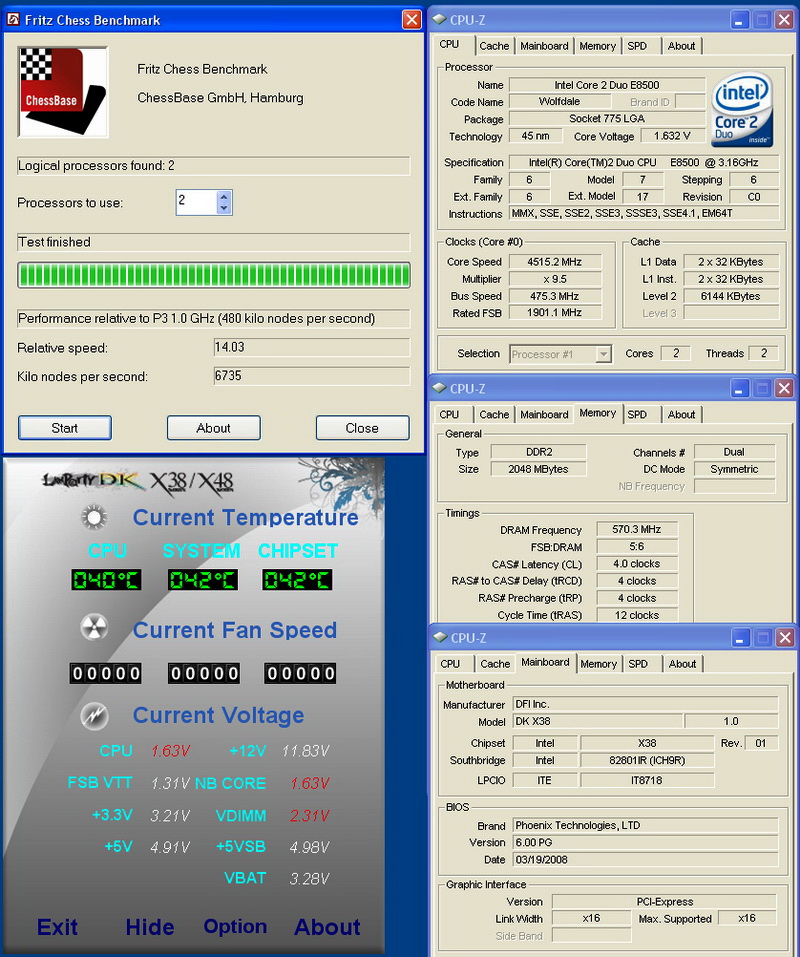Click the Core Speed value 4515.2 MHz
Image resolution: width=800 pixels, height=957 pixels.
coord(555,262)
